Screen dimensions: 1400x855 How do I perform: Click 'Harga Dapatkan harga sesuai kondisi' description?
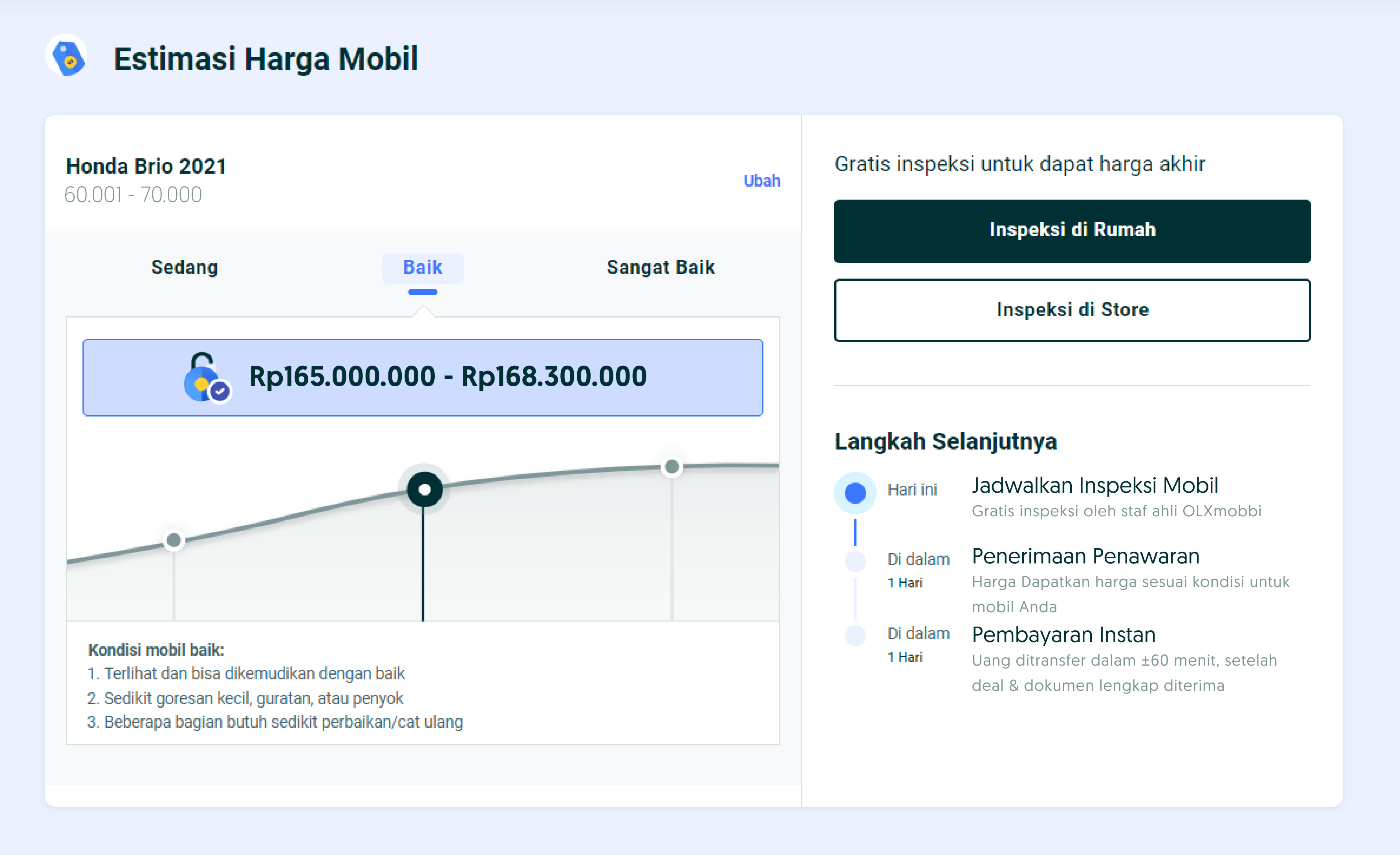1130,594
